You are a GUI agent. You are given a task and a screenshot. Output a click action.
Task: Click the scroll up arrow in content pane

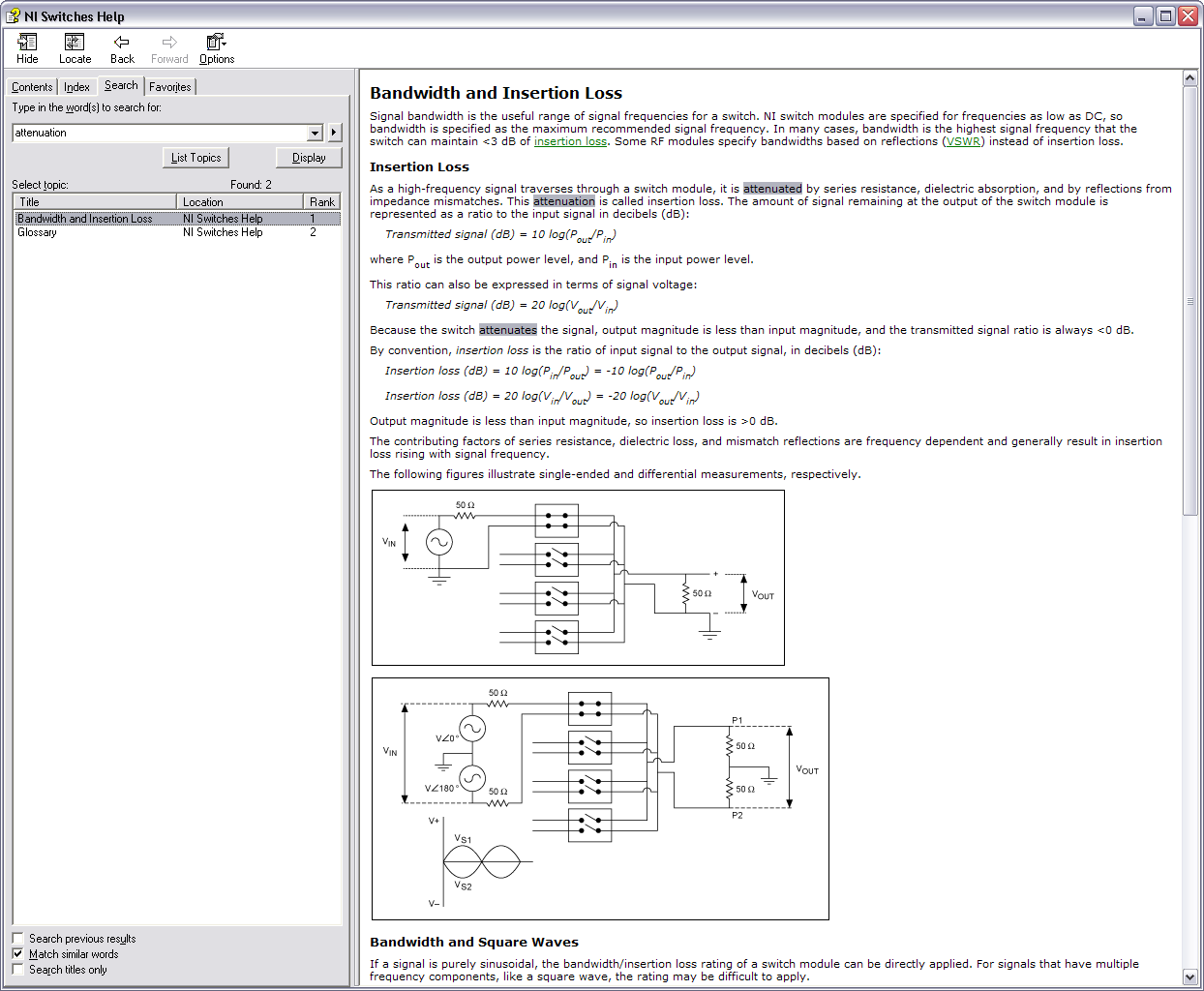click(1189, 78)
